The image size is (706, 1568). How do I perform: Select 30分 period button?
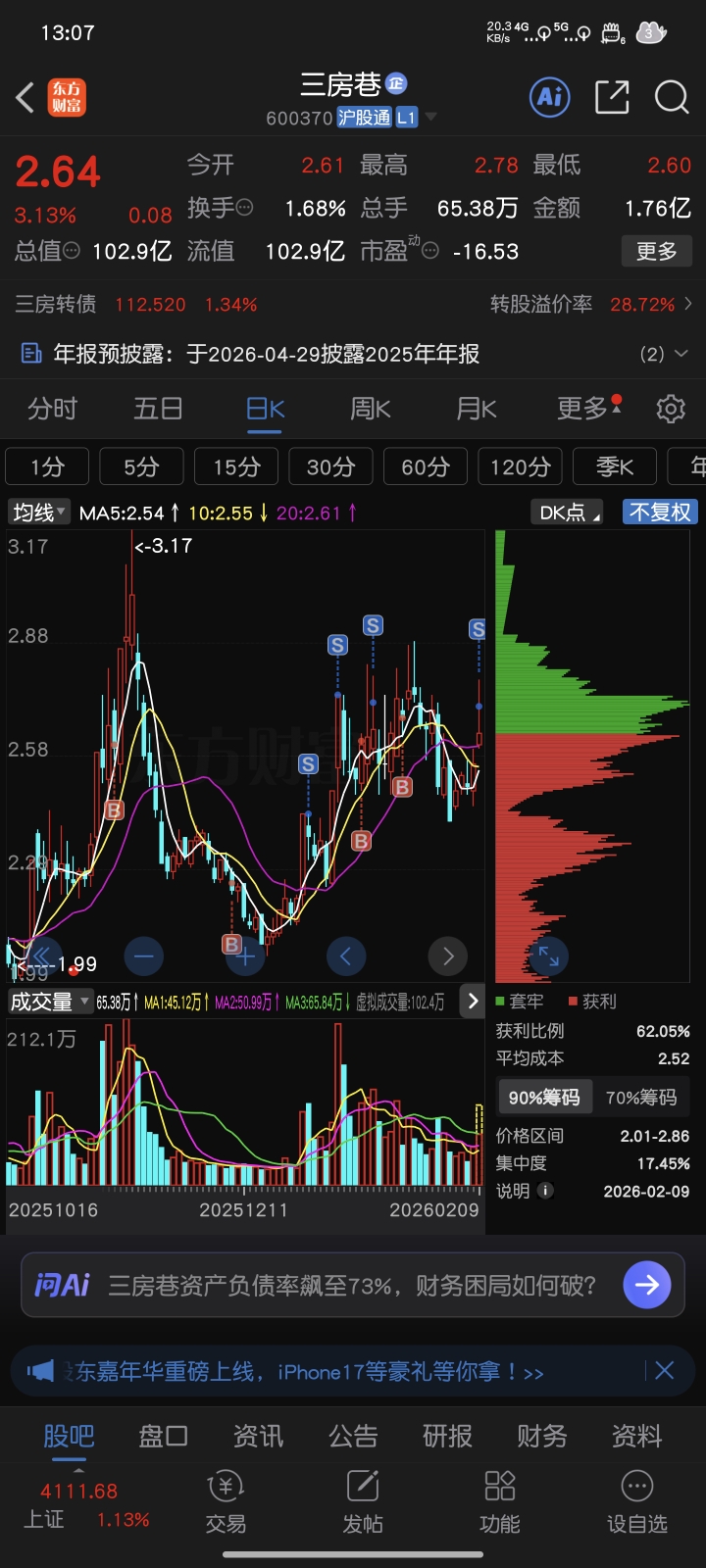pyautogui.click(x=330, y=466)
